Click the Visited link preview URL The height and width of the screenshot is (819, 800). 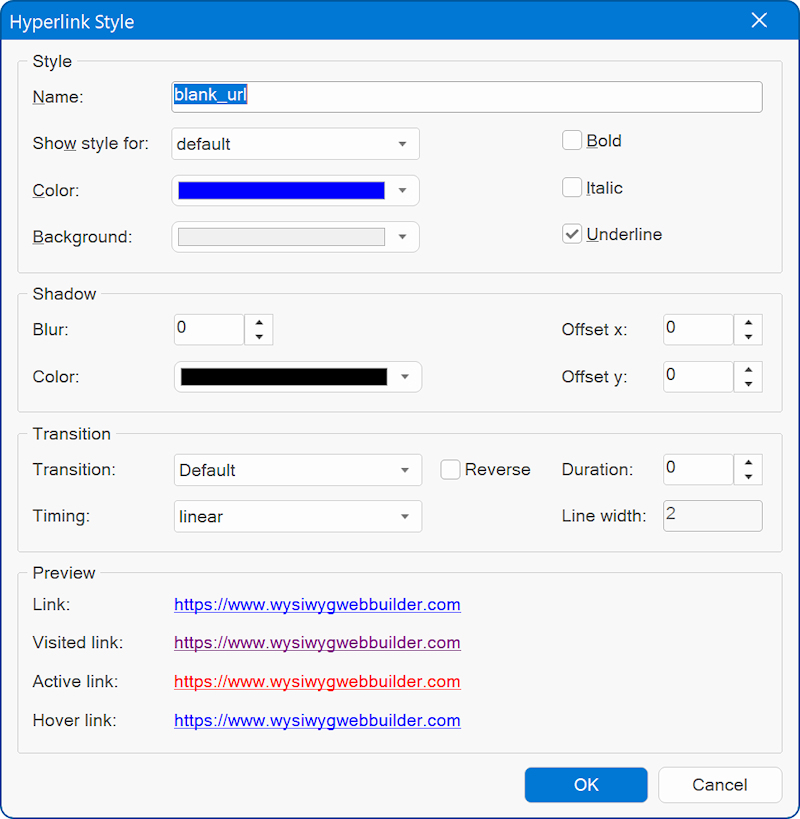tap(317, 642)
